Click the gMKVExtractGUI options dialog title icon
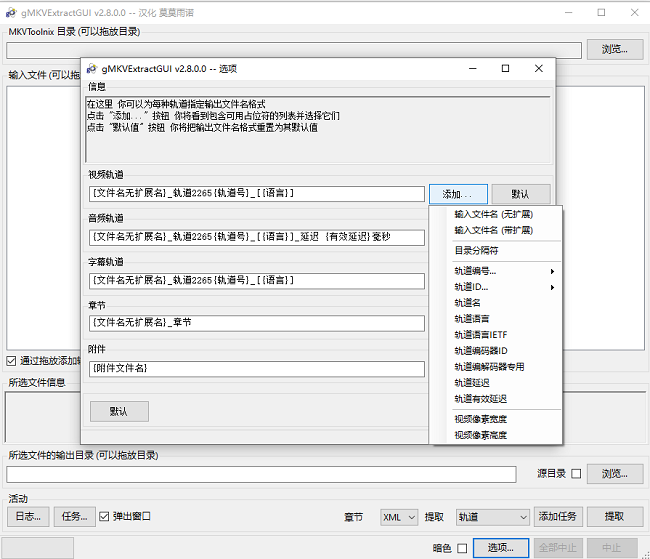The image size is (650, 559). coord(92,69)
